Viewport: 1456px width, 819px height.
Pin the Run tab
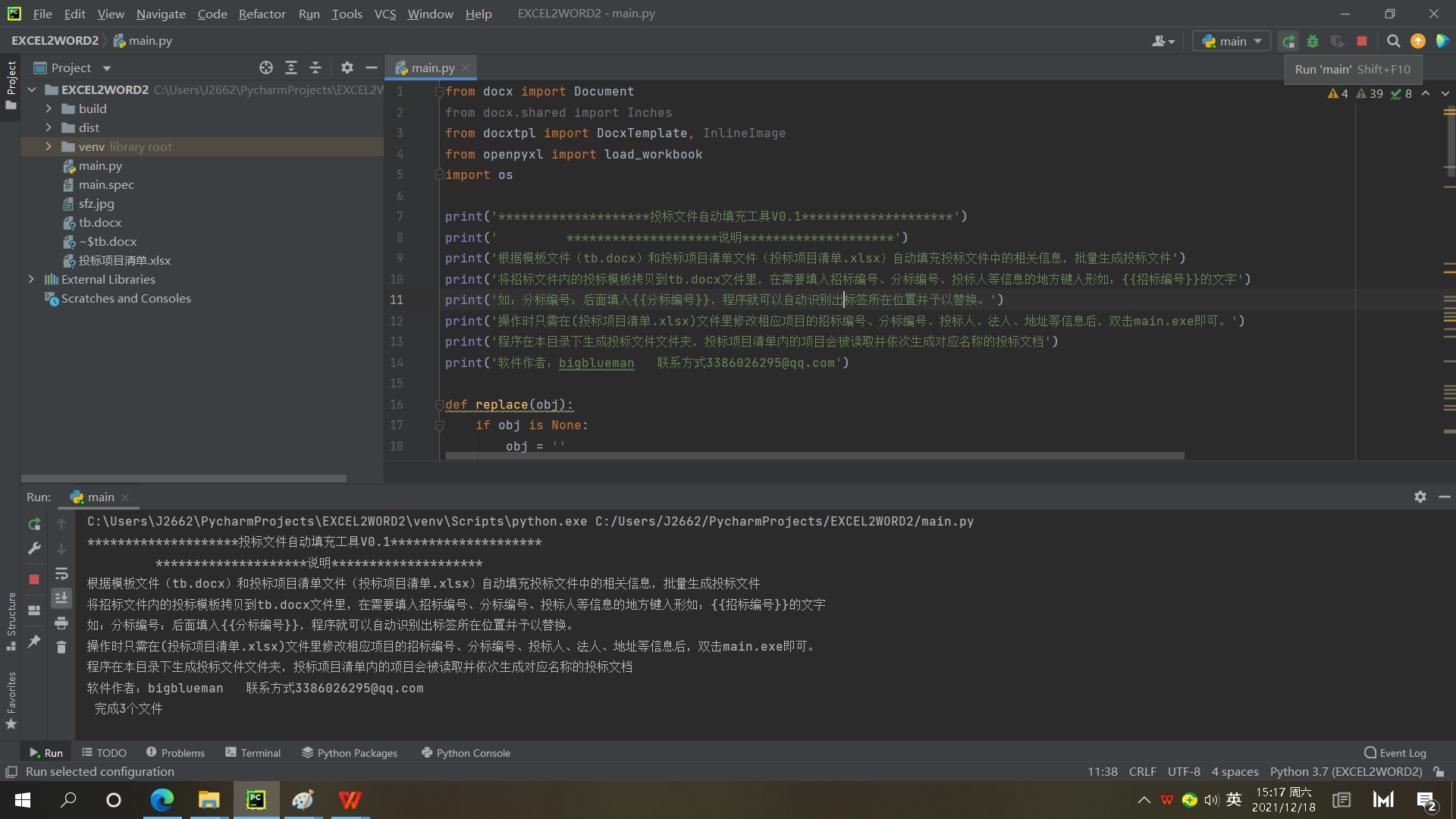click(34, 642)
